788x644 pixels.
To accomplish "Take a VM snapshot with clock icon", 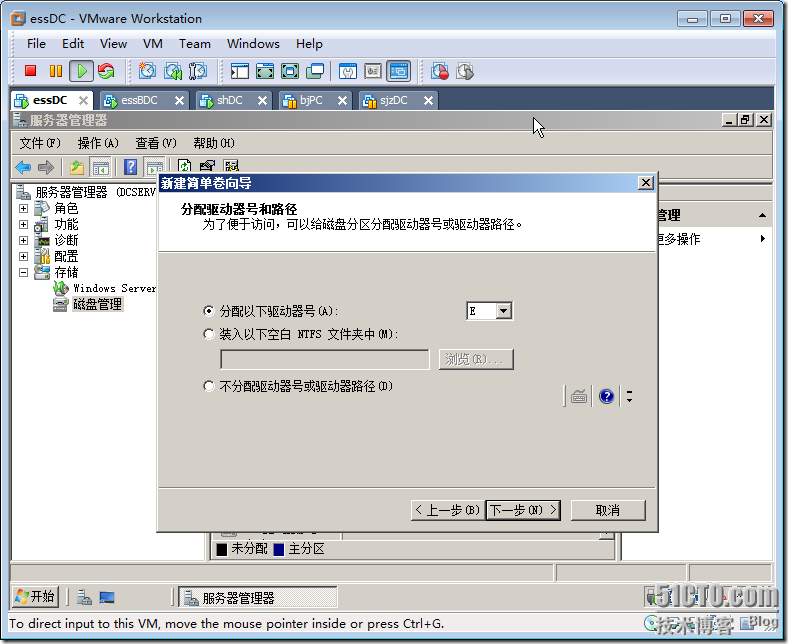I will (147, 71).
